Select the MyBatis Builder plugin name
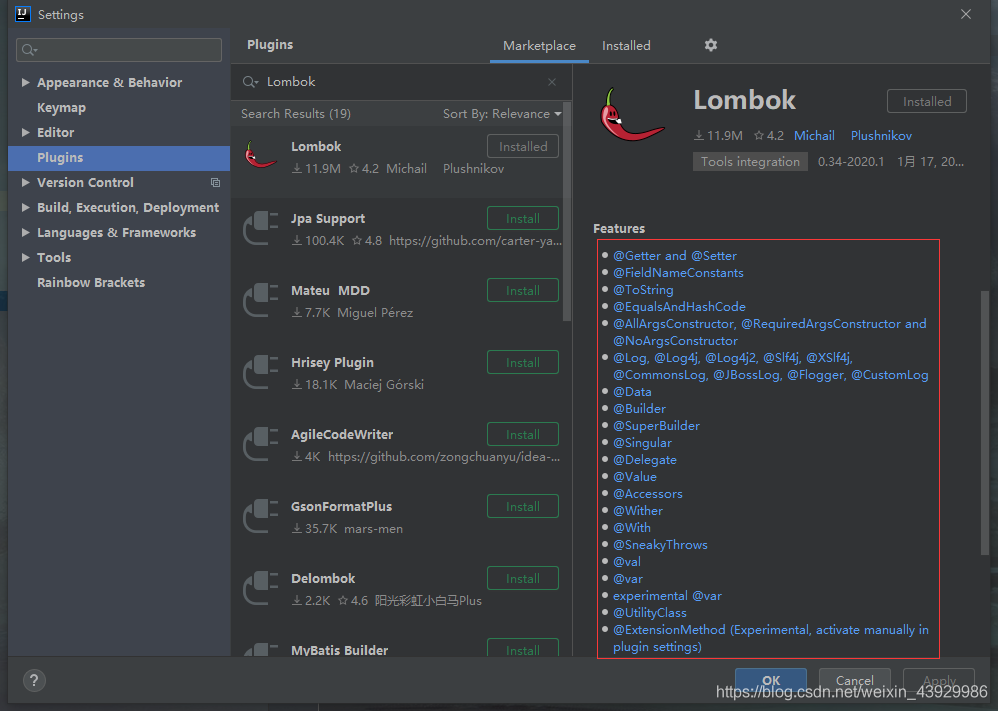Screen dimensions: 998x711 tap(340, 650)
